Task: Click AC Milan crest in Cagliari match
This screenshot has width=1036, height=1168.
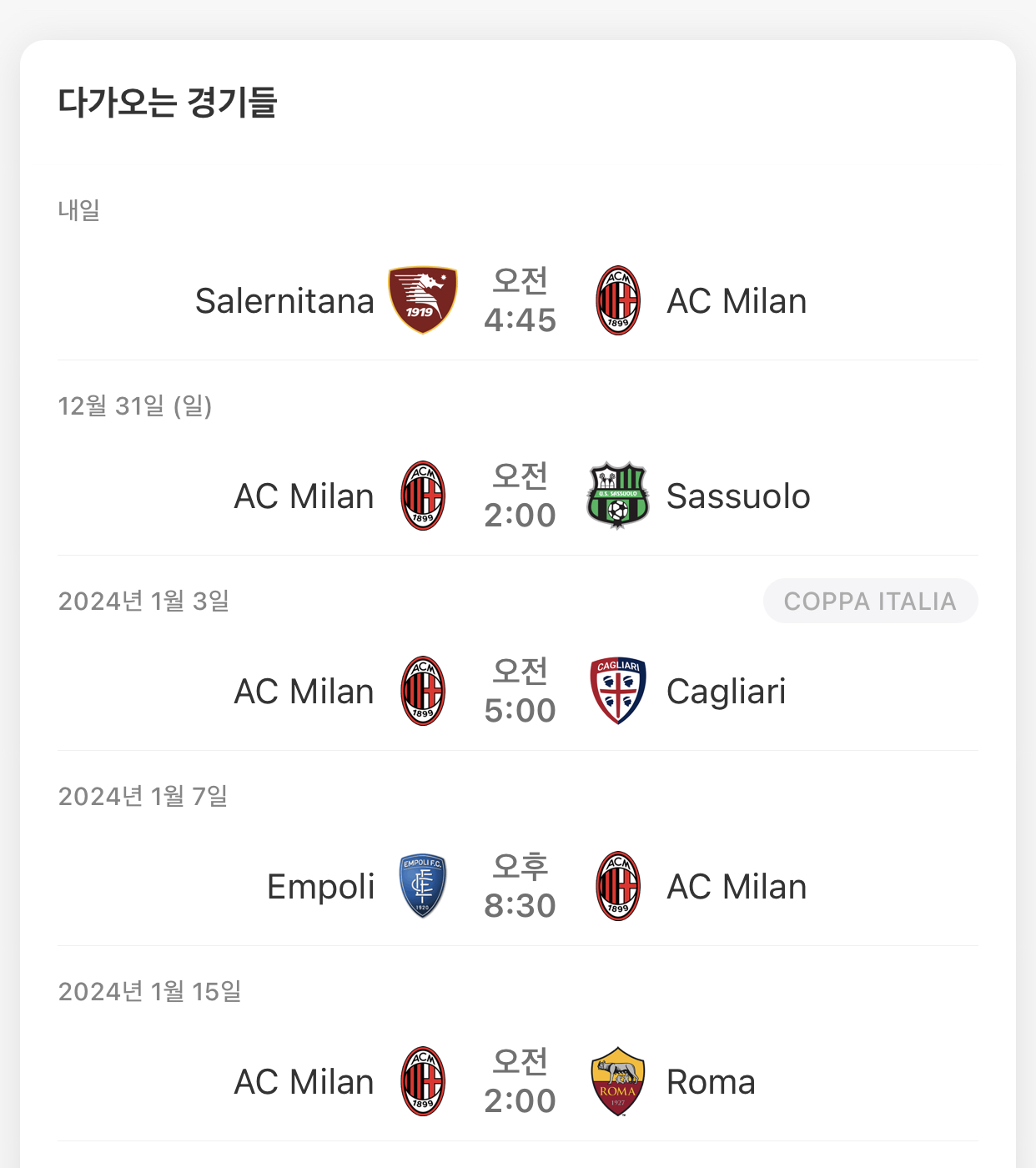Action: (x=423, y=691)
